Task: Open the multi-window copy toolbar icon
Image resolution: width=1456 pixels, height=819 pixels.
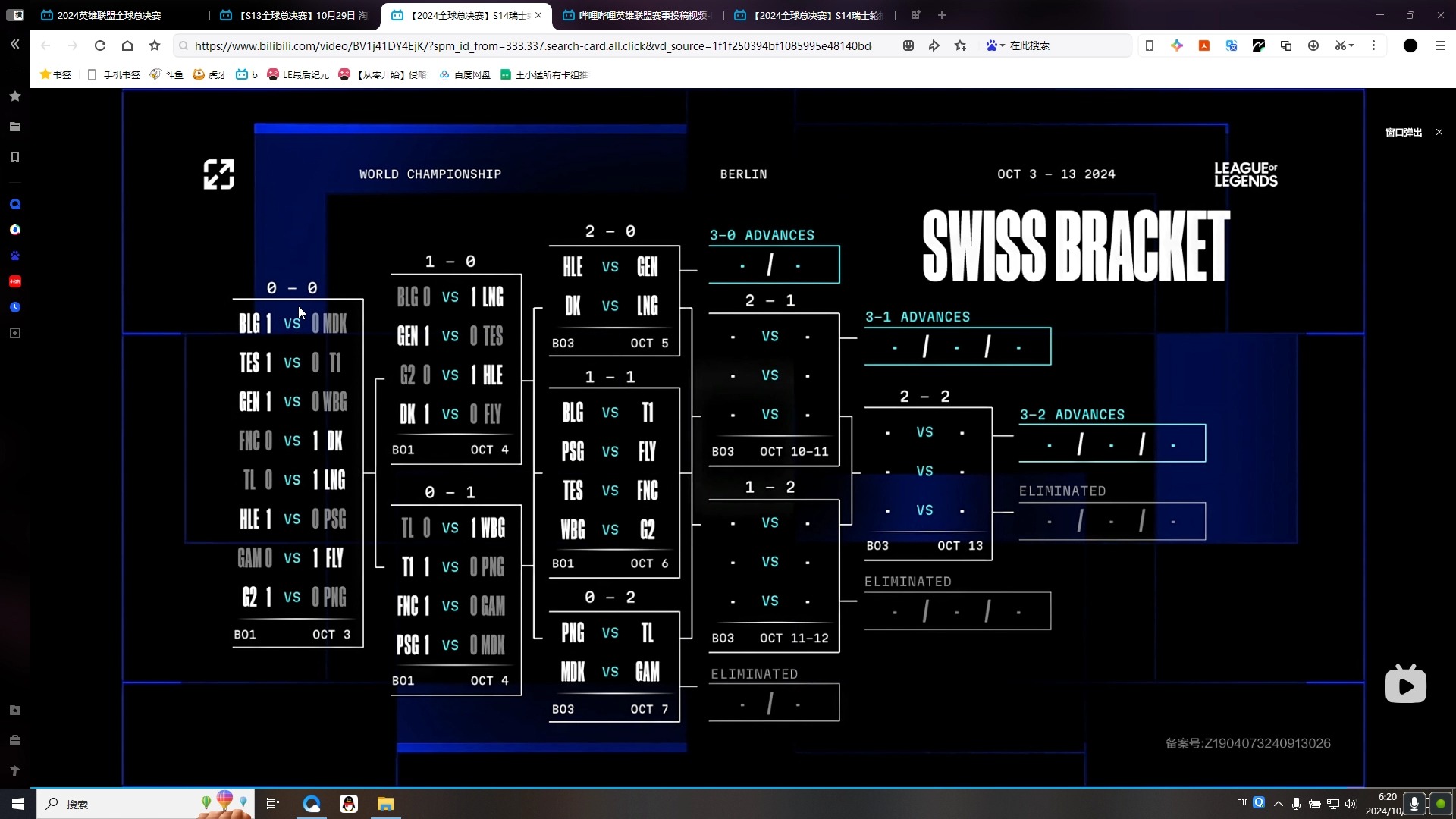Action: click(1286, 45)
